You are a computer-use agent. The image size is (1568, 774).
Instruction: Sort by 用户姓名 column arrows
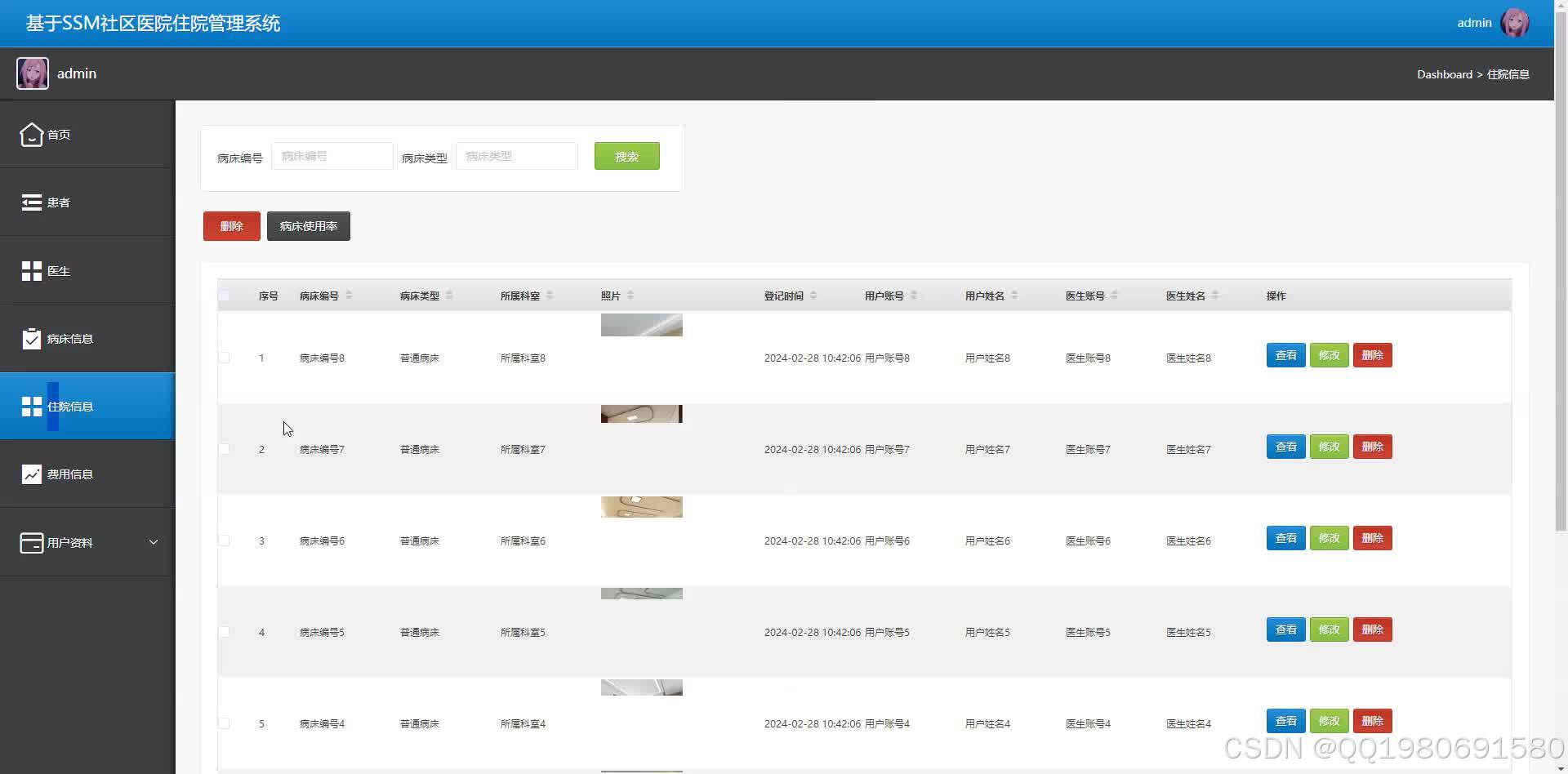[1014, 295]
